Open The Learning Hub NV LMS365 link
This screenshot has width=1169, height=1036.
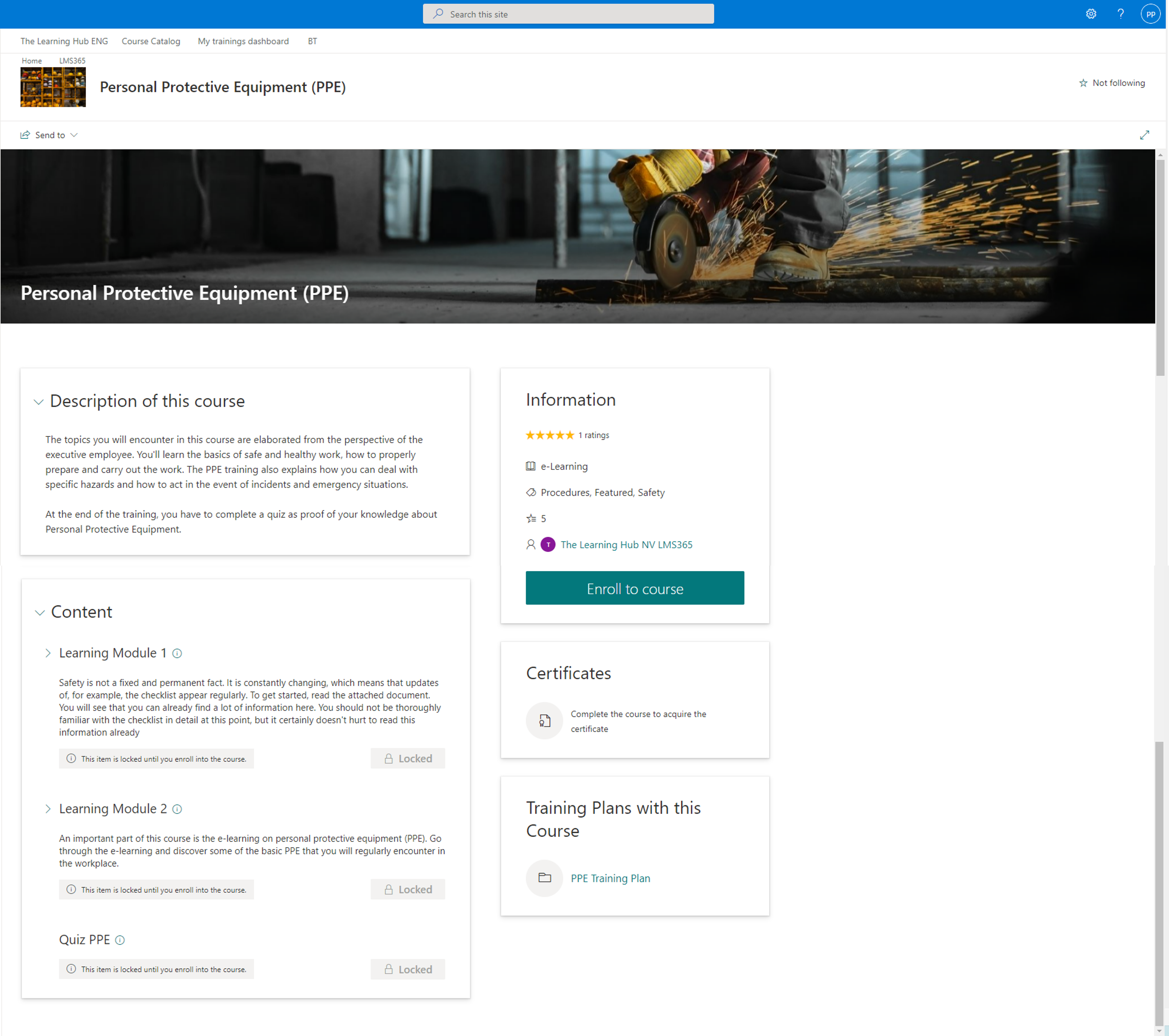pyautogui.click(x=626, y=545)
